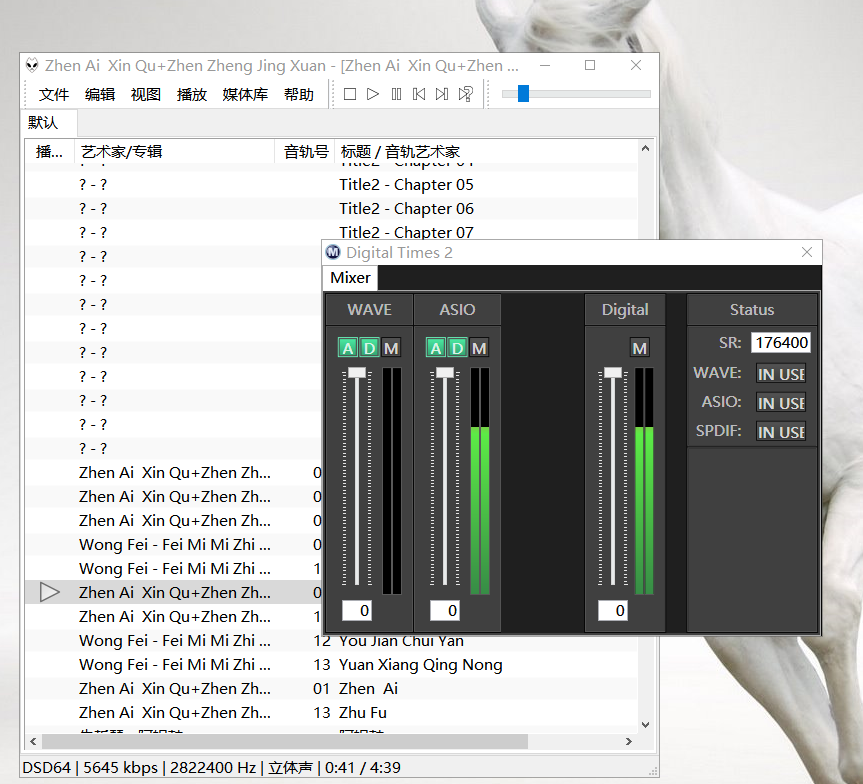
Task: Skip to the next track
Action: click(442, 94)
